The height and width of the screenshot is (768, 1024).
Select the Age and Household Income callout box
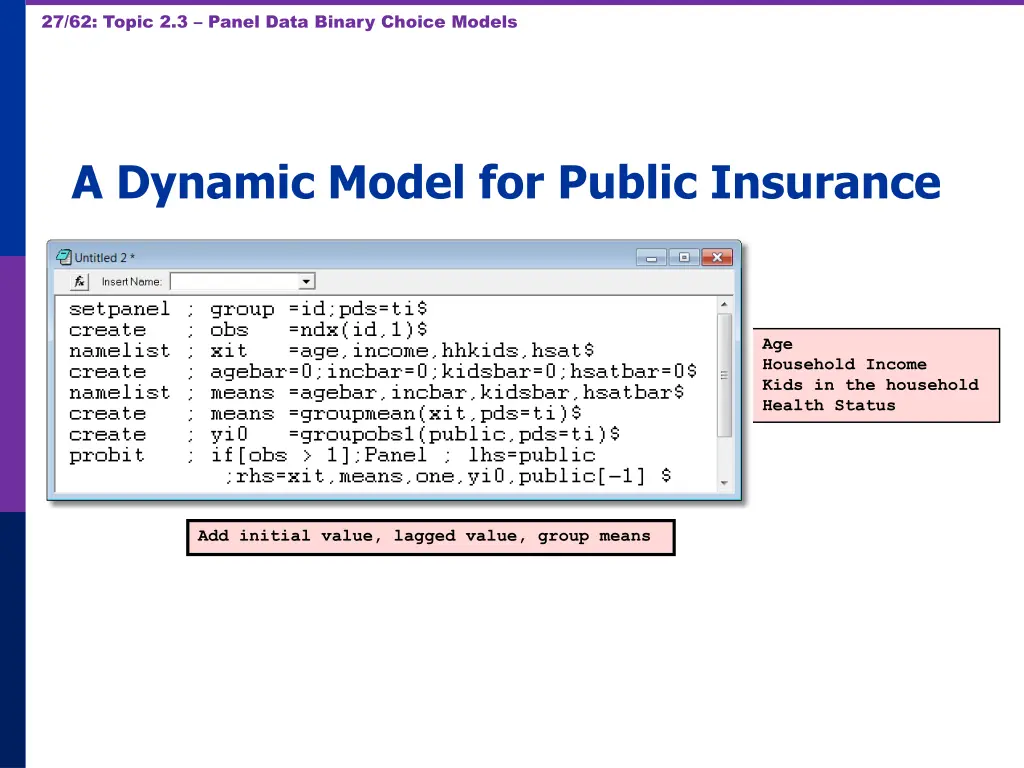coord(876,375)
